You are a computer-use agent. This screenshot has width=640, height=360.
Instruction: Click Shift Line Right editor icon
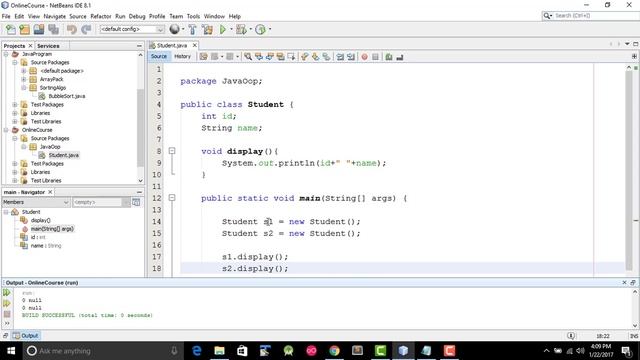(351, 57)
